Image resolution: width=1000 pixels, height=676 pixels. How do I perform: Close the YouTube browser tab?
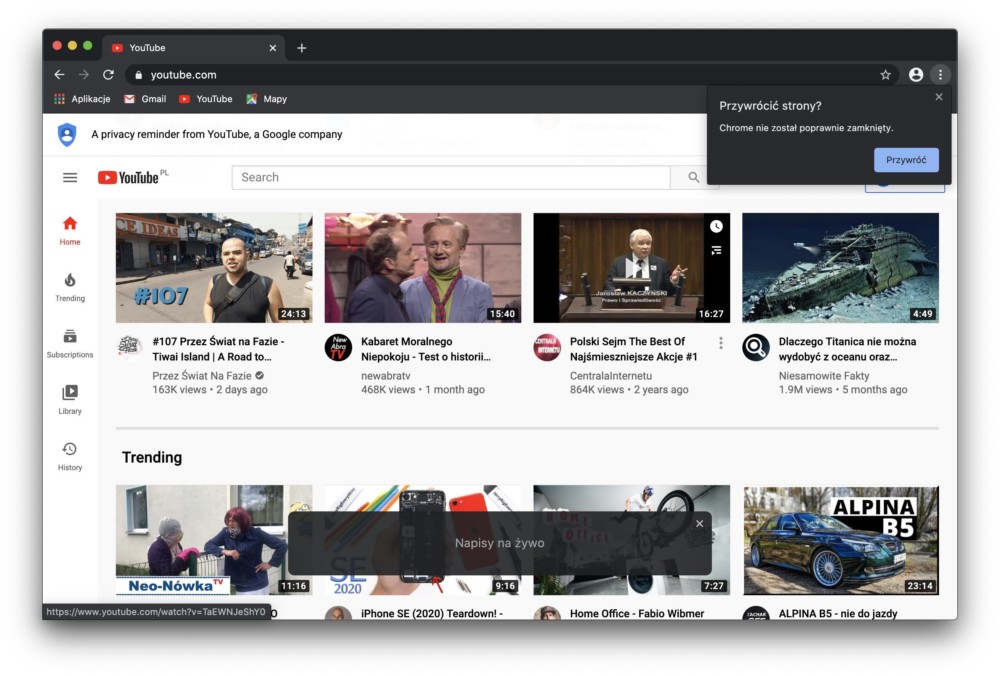pyautogui.click(x=273, y=48)
